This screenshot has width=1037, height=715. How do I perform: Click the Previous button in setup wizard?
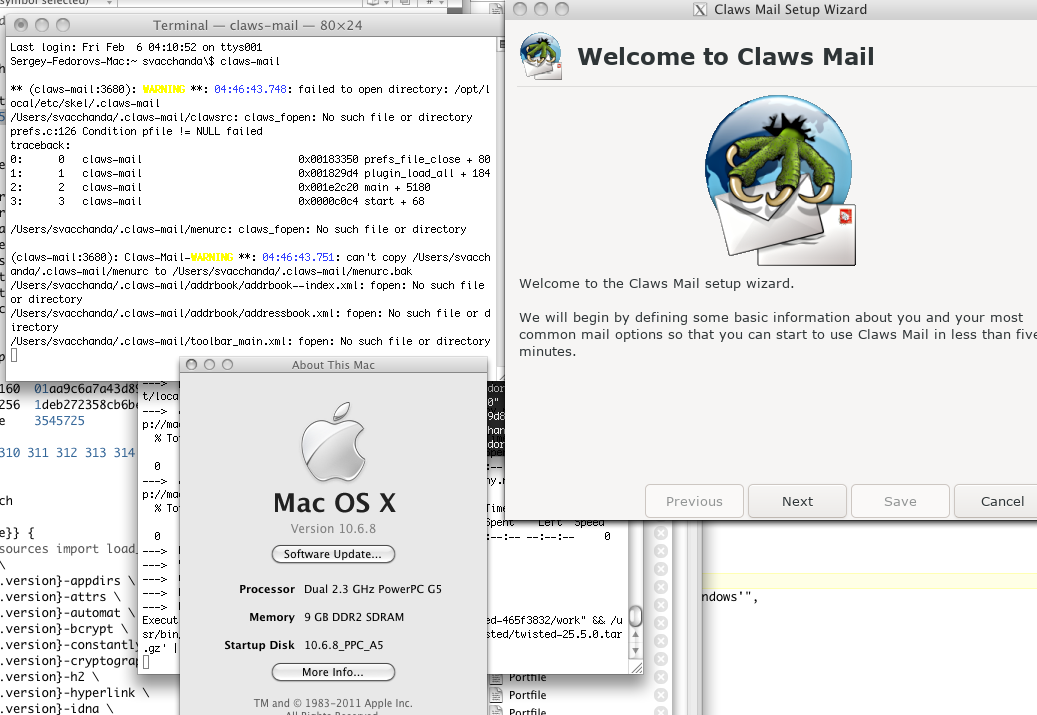[x=694, y=501]
